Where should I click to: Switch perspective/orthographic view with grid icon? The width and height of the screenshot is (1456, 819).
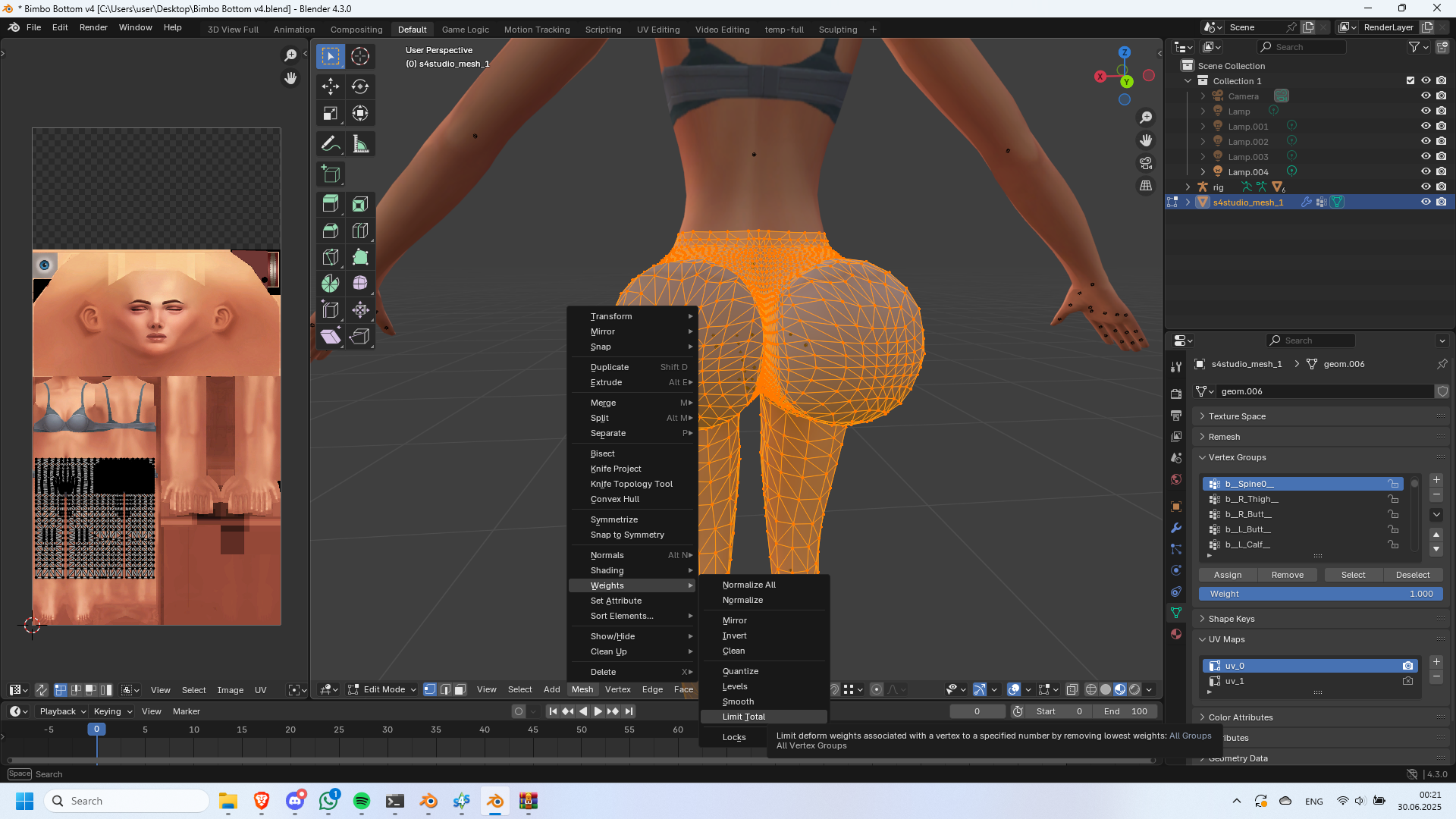coord(1146,186)
